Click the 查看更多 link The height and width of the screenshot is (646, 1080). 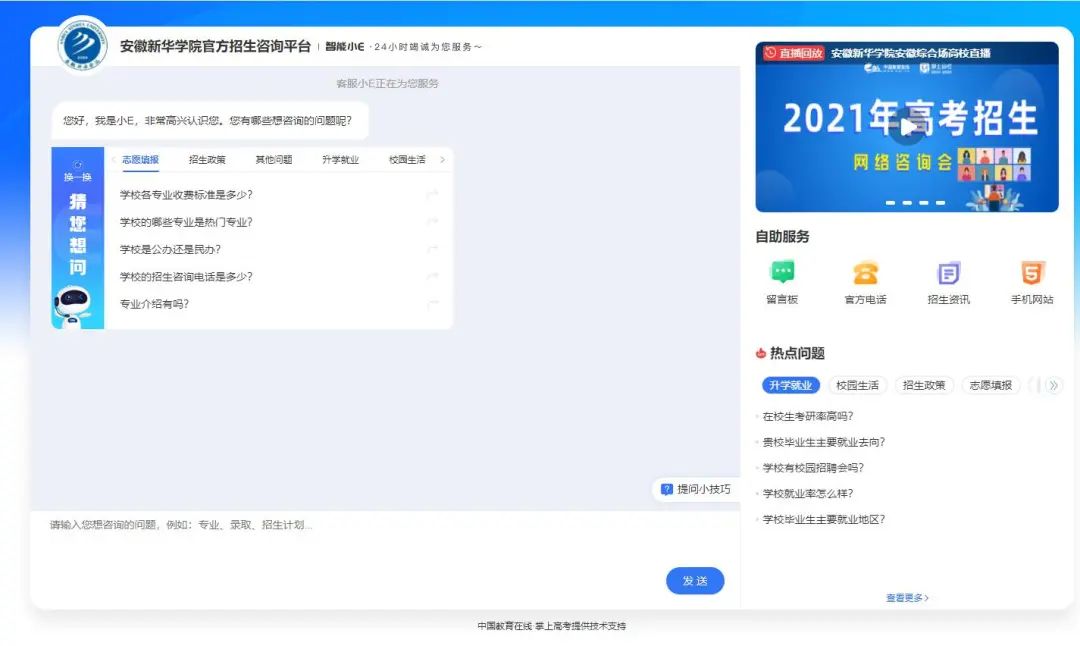click(907, 598)
